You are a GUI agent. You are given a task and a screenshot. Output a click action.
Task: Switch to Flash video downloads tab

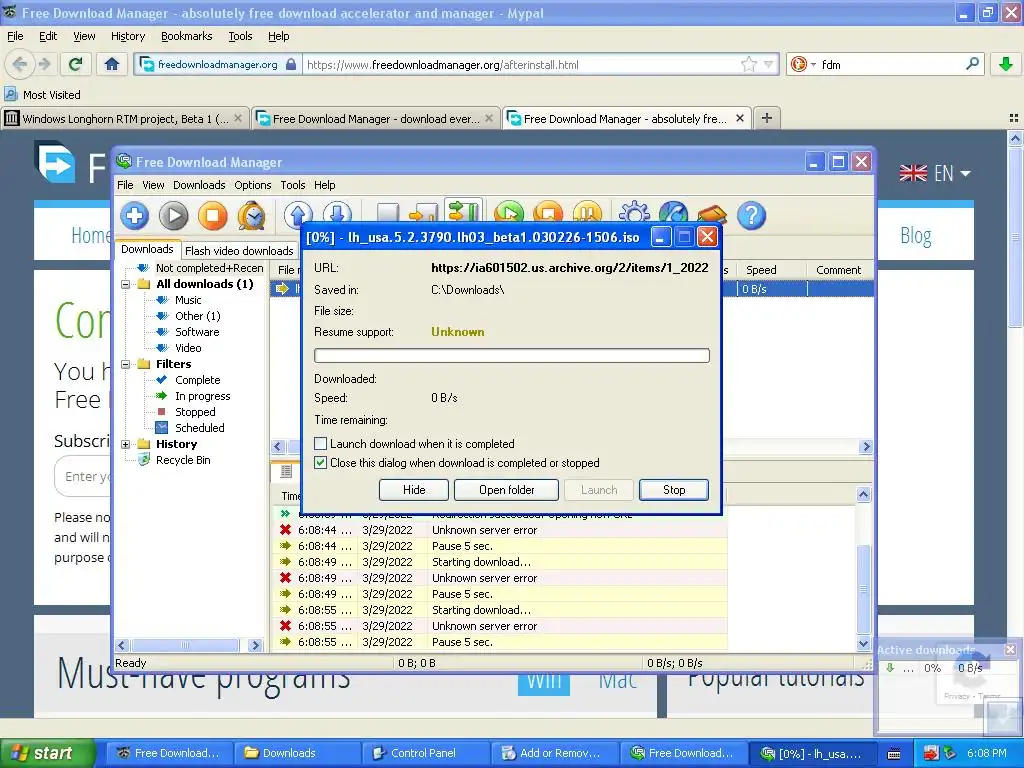click(239, 251)
